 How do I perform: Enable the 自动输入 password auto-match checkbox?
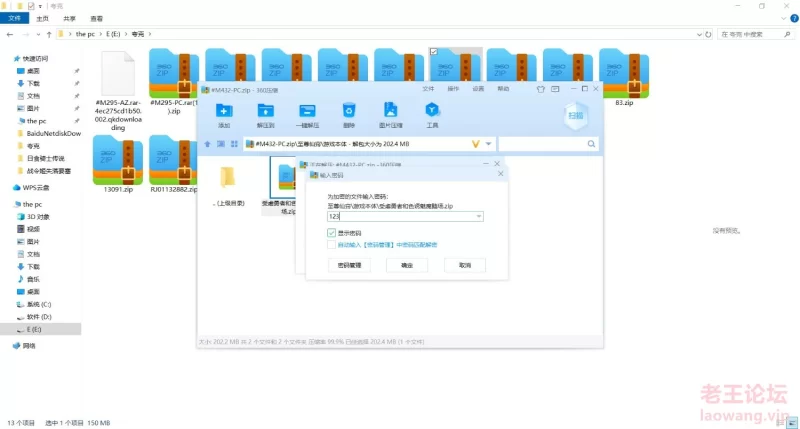[x=332, y=245]
